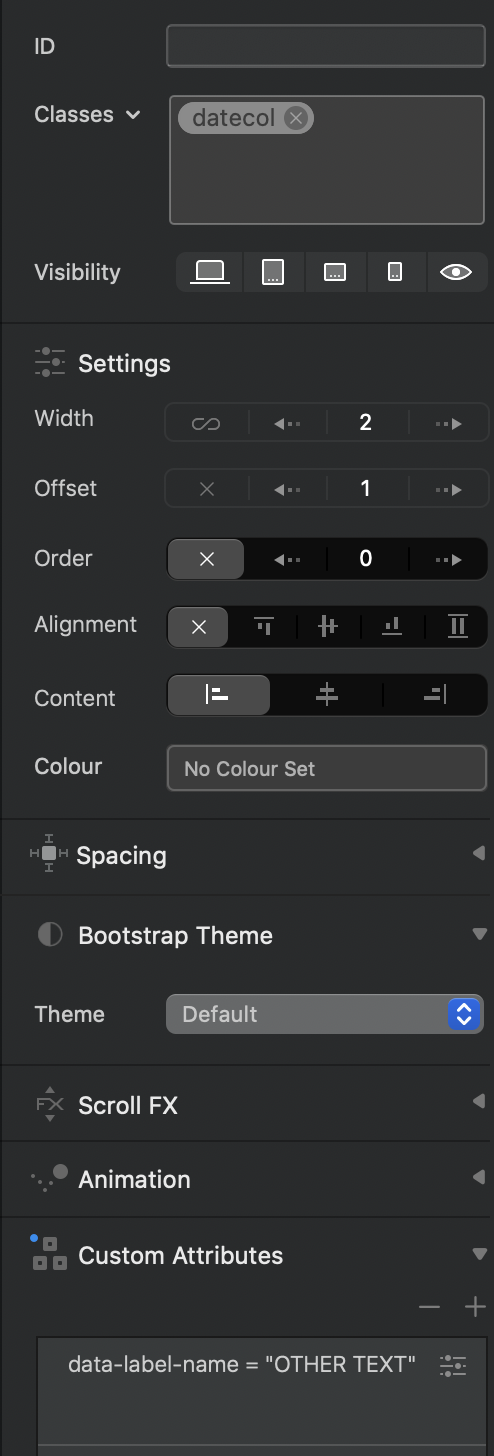Open the No Colour Set colour picker
The width and height of the screenshot is (494, 1456).
(327, 768)
